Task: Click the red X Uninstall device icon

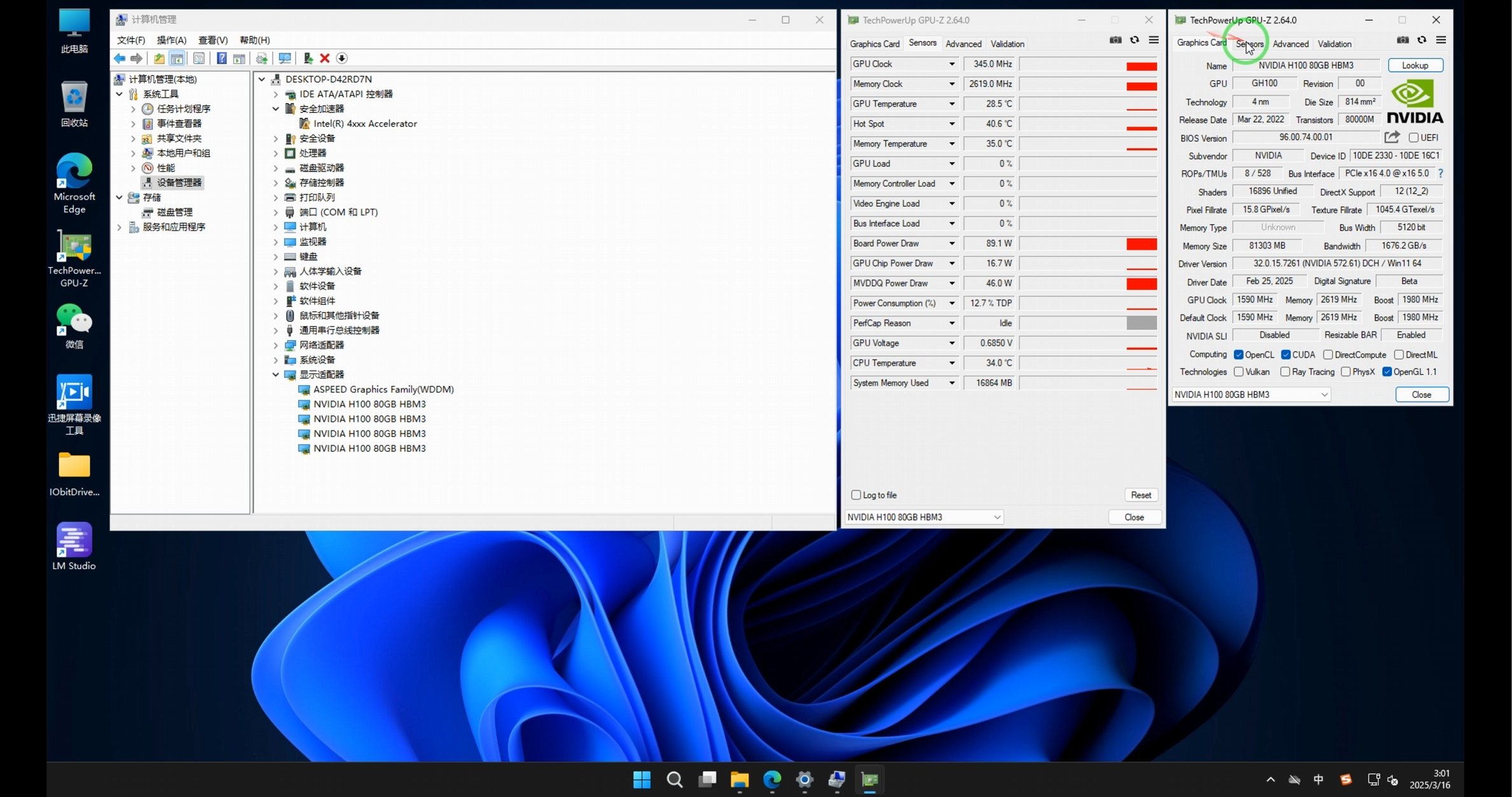Action: tap(325, 58)
